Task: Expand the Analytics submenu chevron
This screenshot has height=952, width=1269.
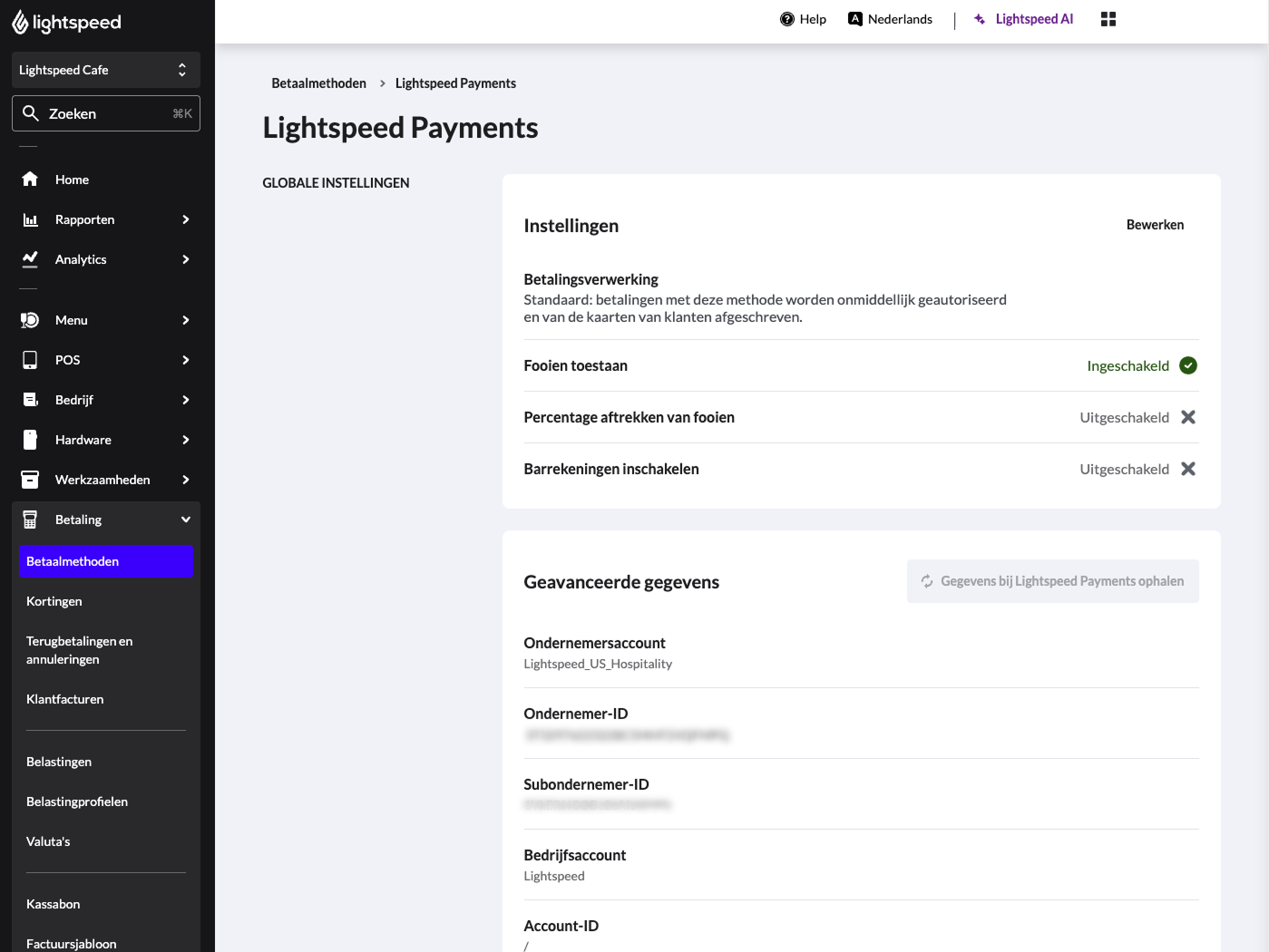Action: 186,259
